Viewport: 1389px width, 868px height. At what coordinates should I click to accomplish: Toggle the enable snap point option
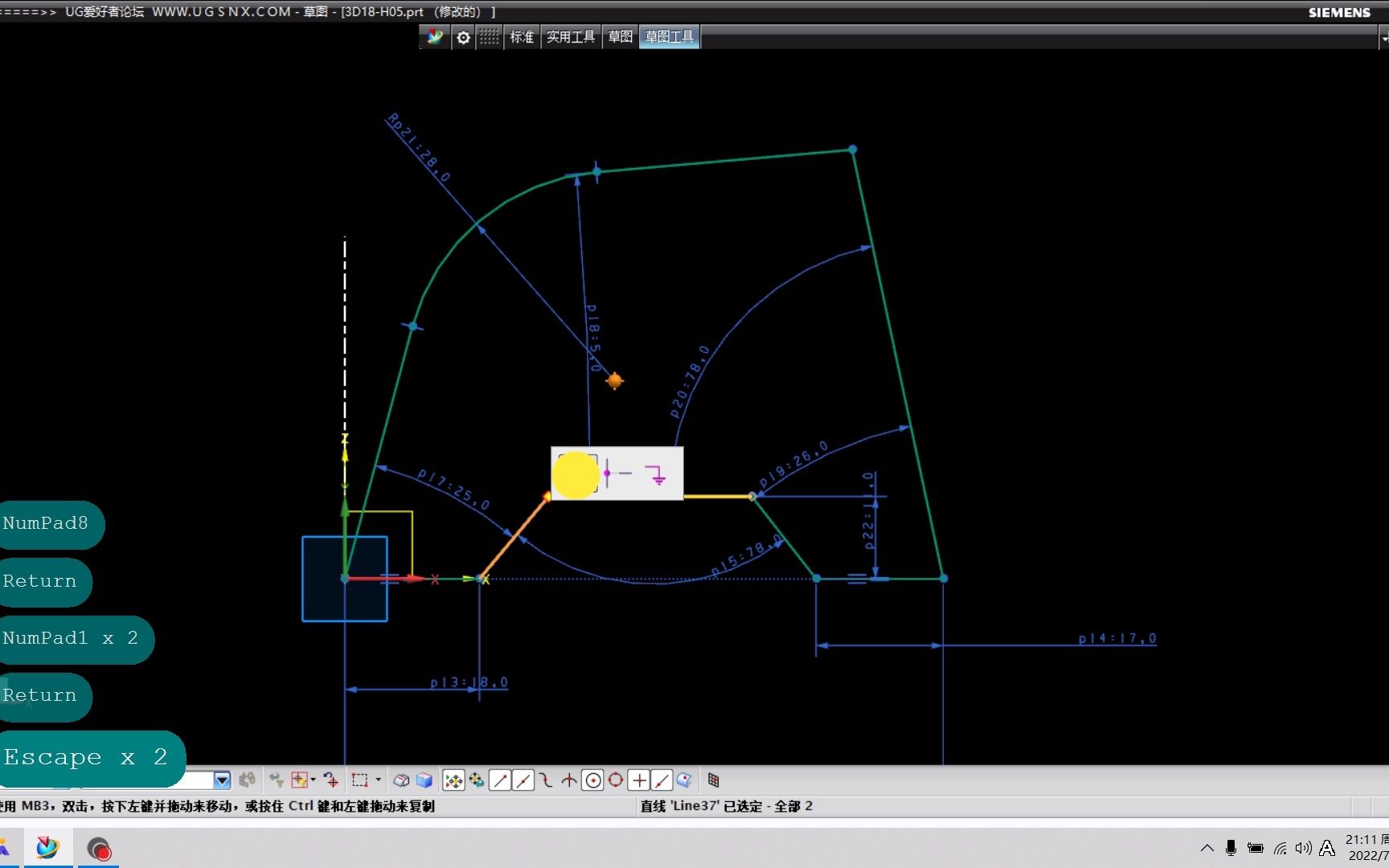tap(453, 780)
